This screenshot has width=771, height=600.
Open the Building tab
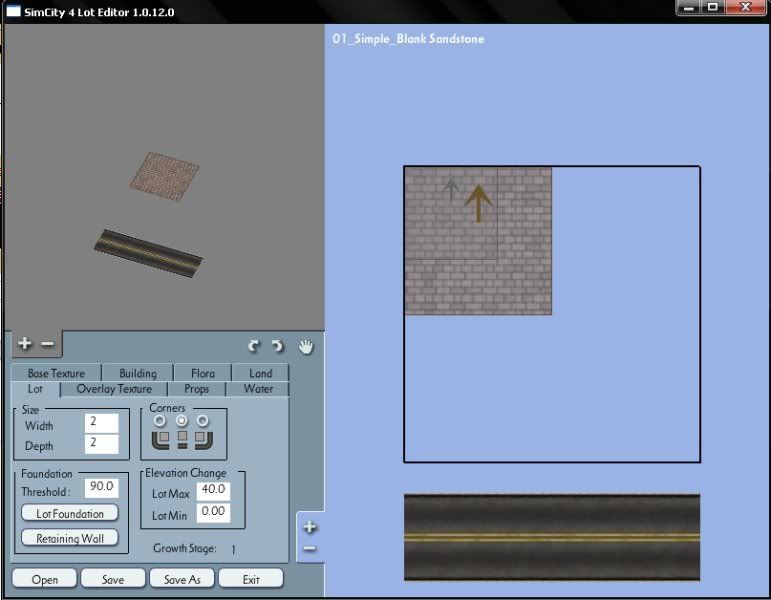click(138, 373)
